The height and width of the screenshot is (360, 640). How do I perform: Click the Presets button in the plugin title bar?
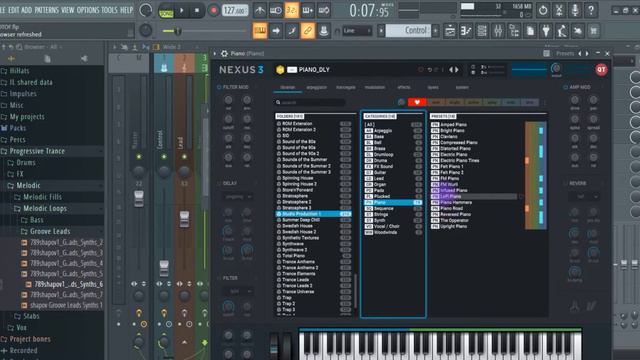565,53
